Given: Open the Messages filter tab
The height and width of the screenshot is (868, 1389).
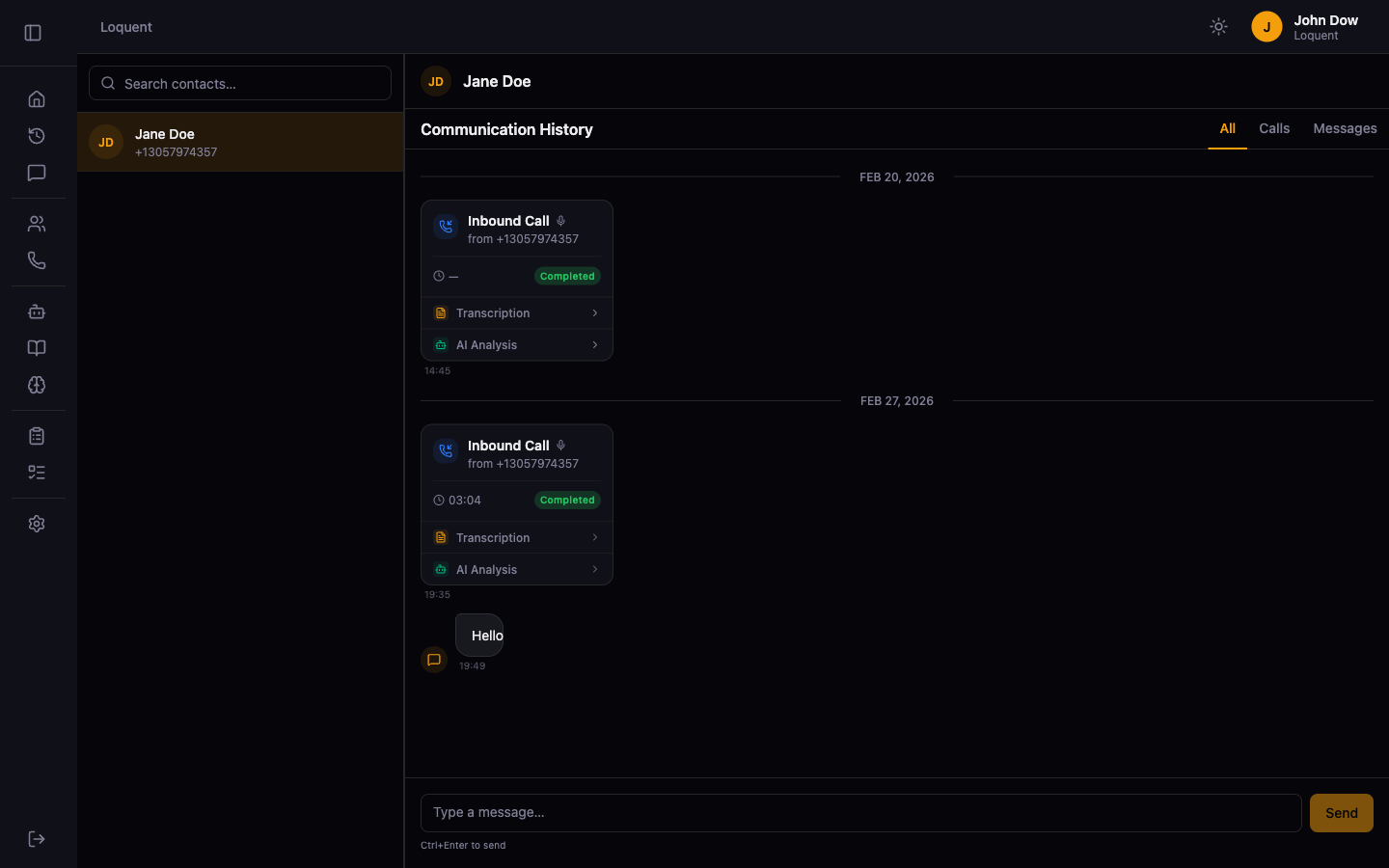Looking at the screenshot, I should point(1345,128).
